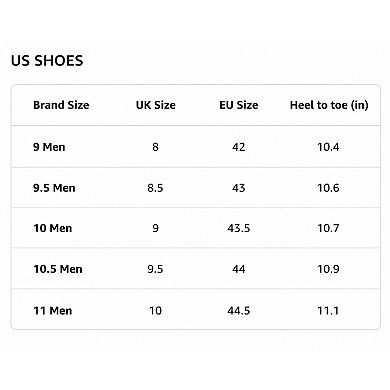Select the EU Size column header
The height and width of the screenshot is (390, 390).
(x=239, y=105)
